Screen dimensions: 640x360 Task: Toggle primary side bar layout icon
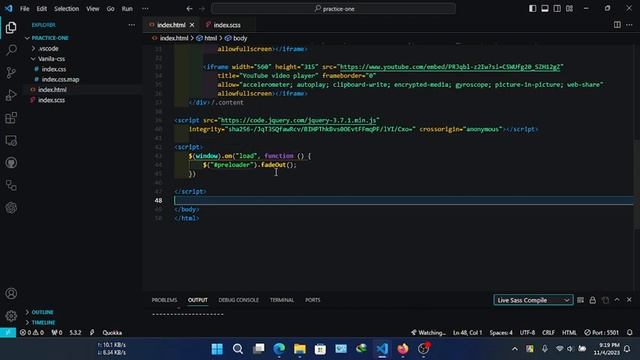pos(533,9)
